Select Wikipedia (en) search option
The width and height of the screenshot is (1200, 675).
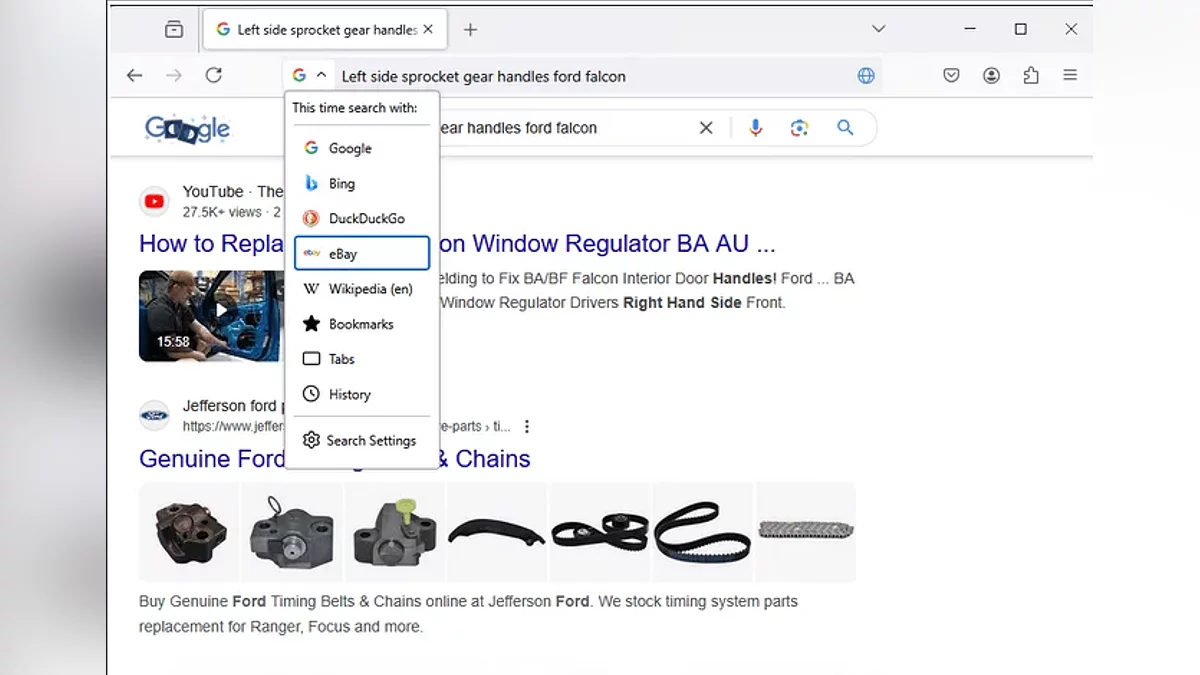pos(362,289)
